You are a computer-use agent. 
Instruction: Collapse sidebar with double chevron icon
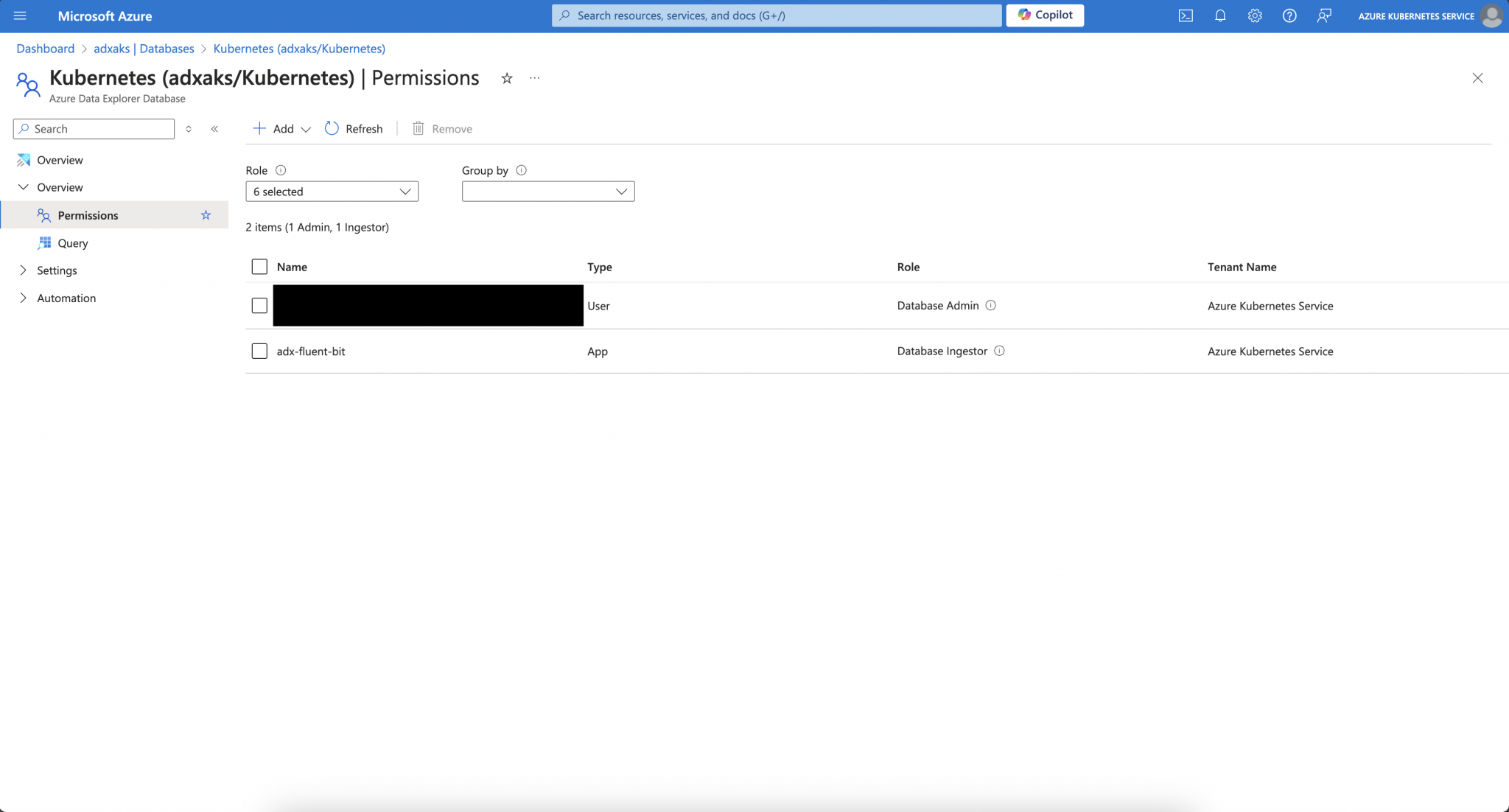(214, 129)
